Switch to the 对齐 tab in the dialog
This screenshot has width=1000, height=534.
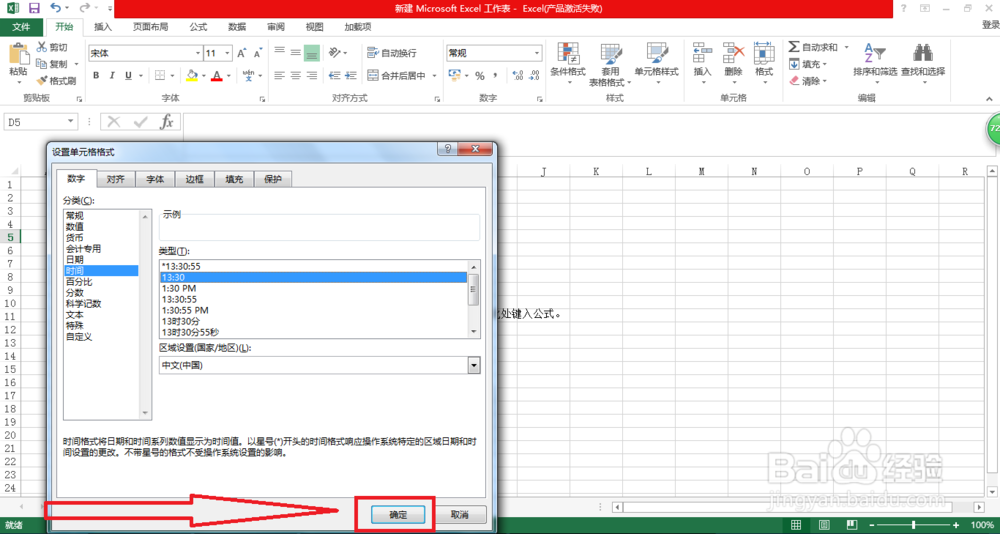click(115, 179)
